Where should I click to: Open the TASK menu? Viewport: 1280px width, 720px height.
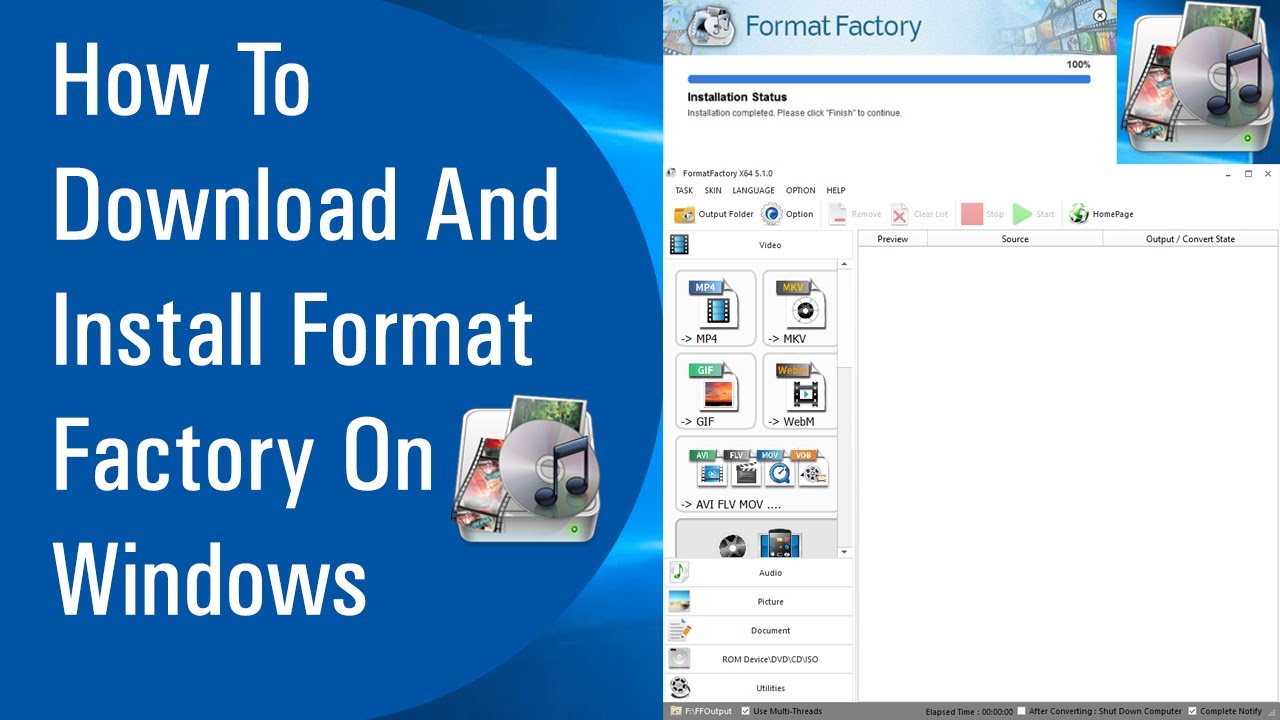684,190
